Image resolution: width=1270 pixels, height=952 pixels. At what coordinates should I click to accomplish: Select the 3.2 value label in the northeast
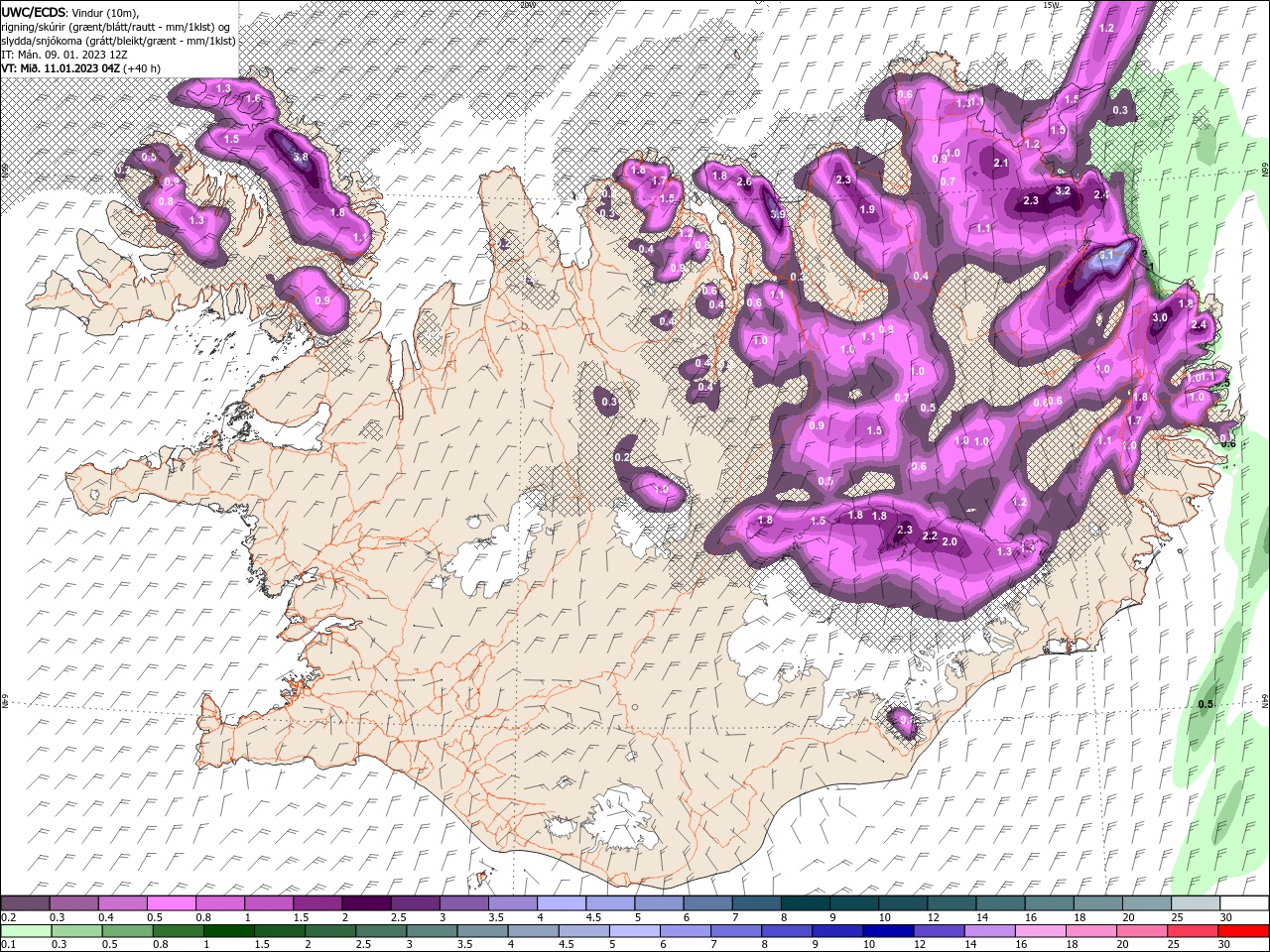coord(1063,190)
